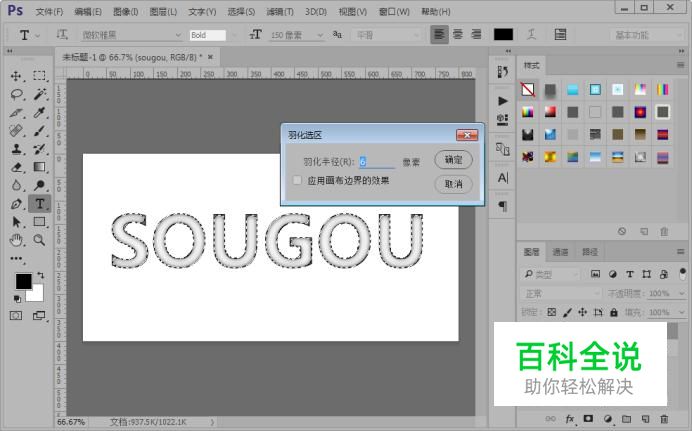This screenshot has height=431, width=692.
Task: Select the Rectangle shape tool
Action: pos(39,222)
